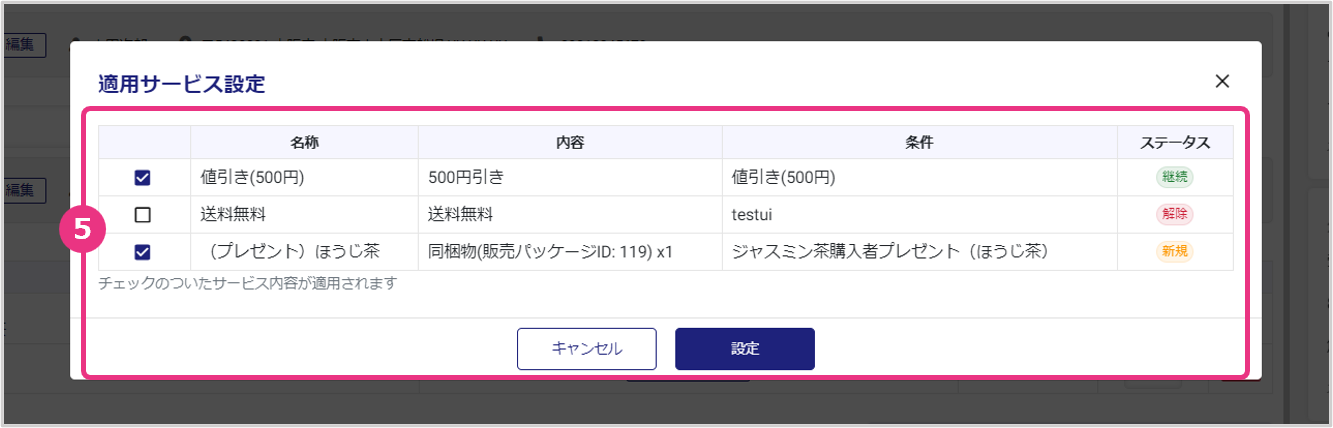Select the 内容 column header

(x=570, y=142)
